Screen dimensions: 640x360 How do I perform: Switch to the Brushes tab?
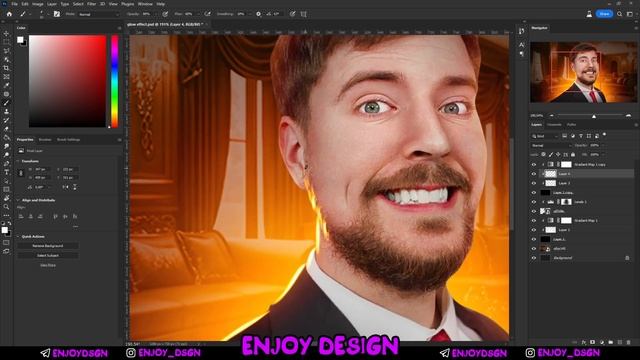point(45,140)
